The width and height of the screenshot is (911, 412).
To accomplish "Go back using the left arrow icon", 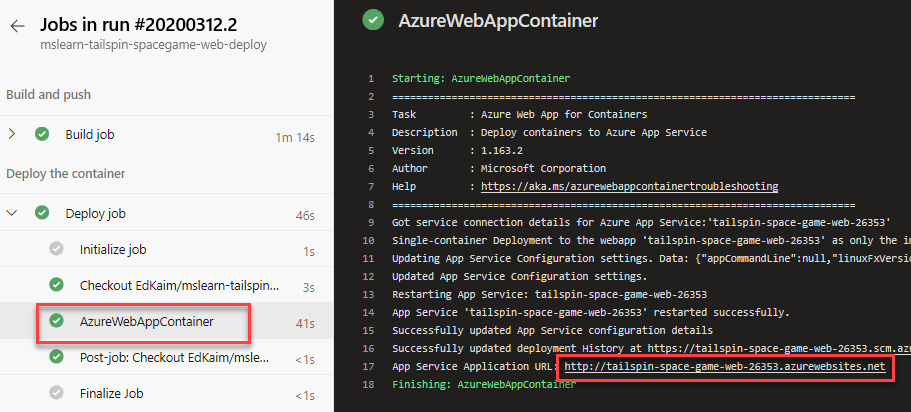I will [x=17, y=26].
